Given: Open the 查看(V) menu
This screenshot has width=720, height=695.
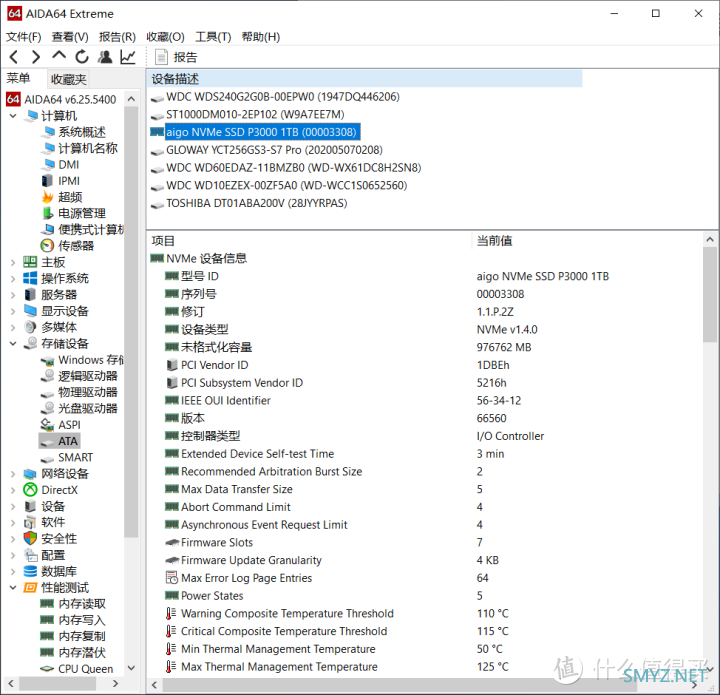Looking at the screenshot, I should coord(70,37).
